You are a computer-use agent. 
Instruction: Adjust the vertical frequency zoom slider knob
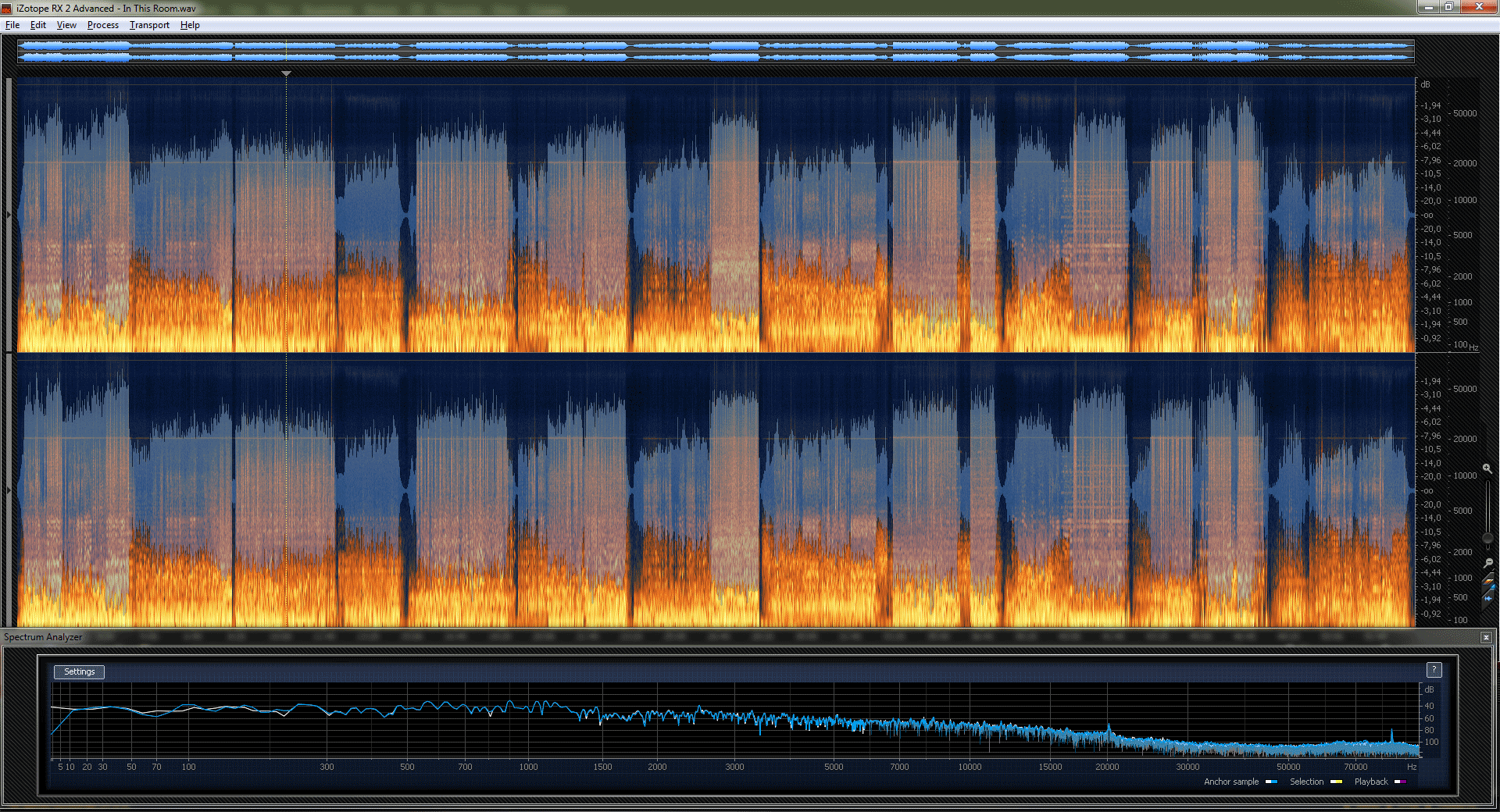pyautogui.click(x=1487, y=538)
